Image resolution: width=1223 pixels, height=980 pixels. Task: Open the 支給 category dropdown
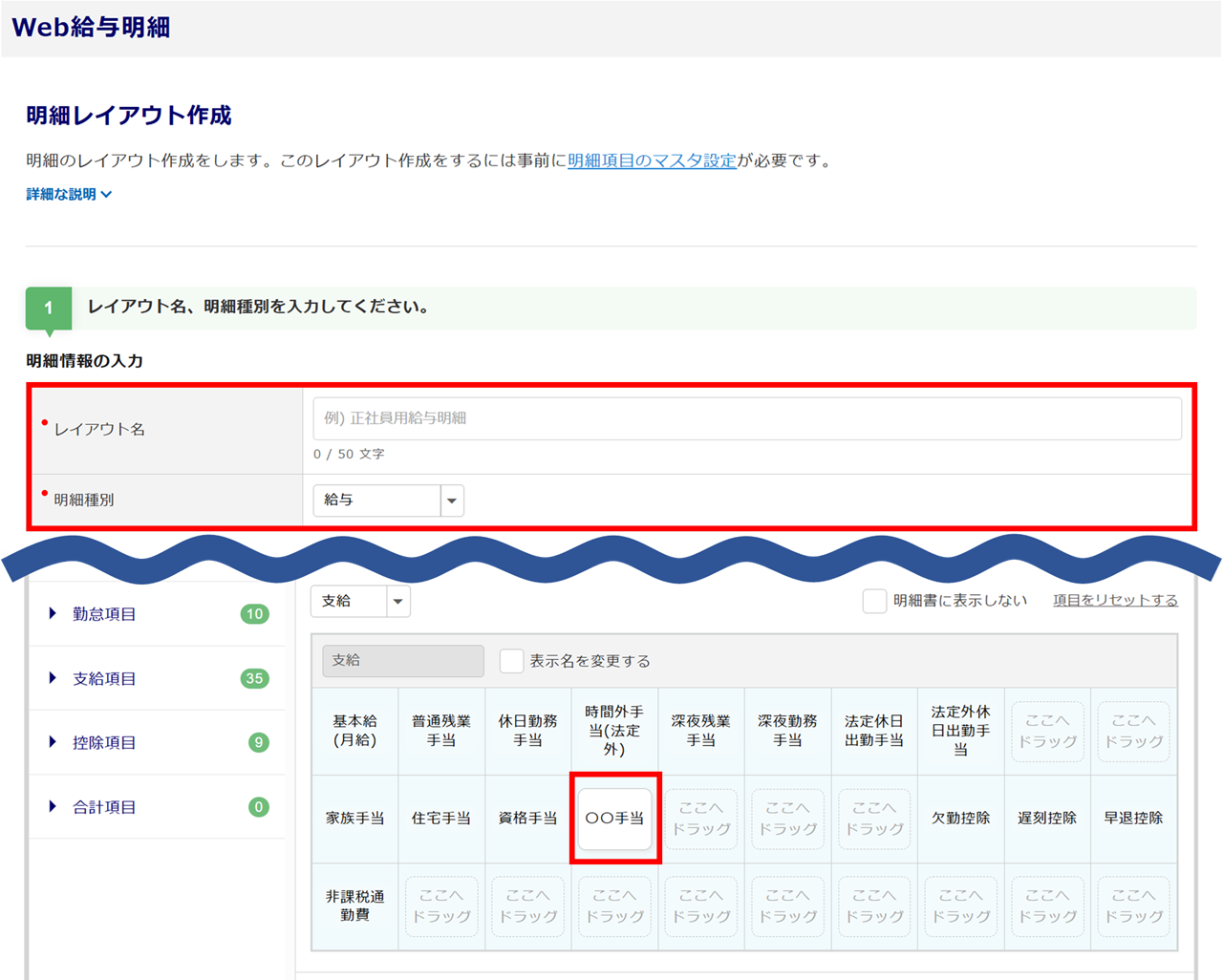pos(360,602)
